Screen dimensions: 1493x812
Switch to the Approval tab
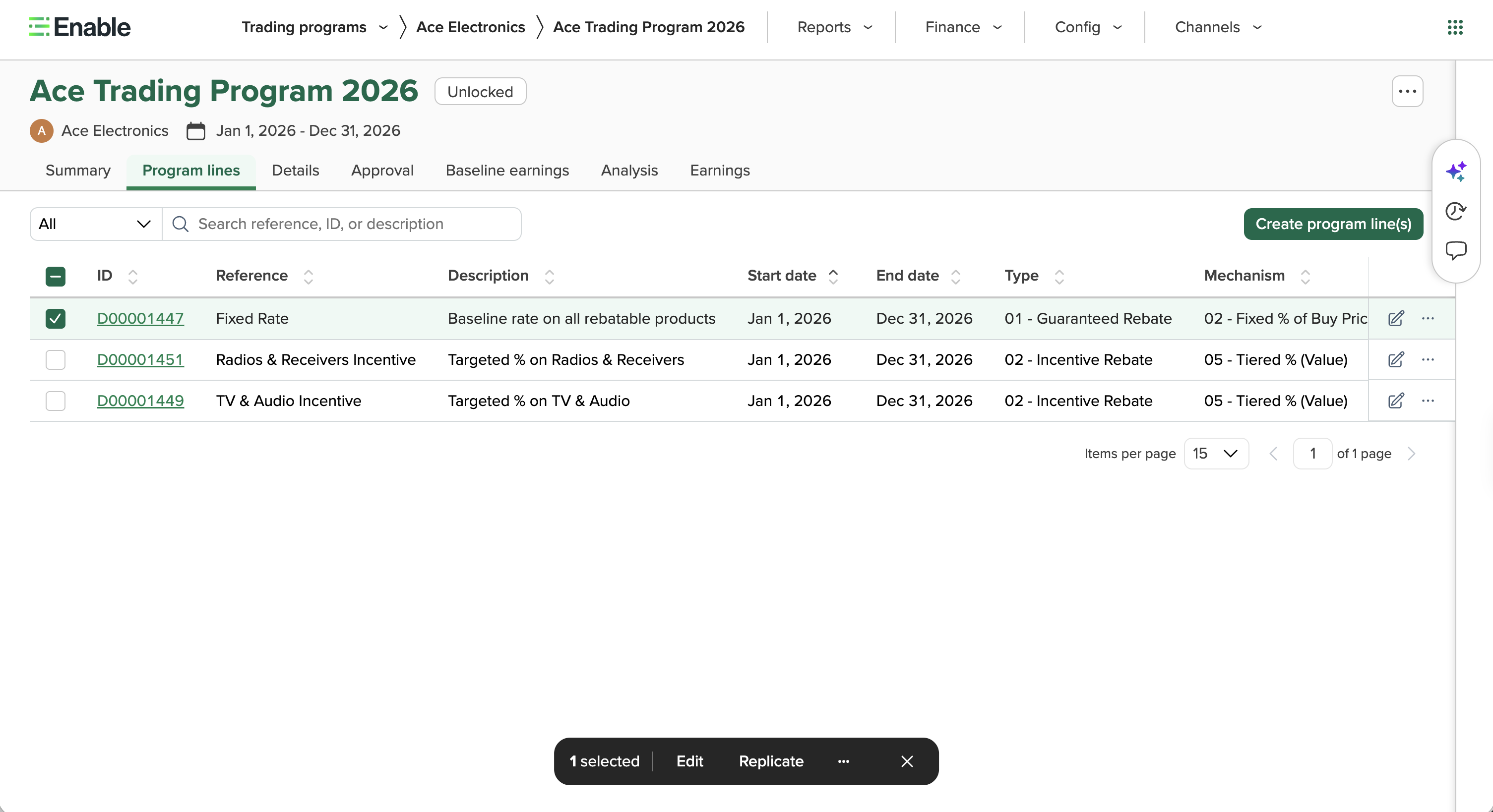(x=382, y=170)
